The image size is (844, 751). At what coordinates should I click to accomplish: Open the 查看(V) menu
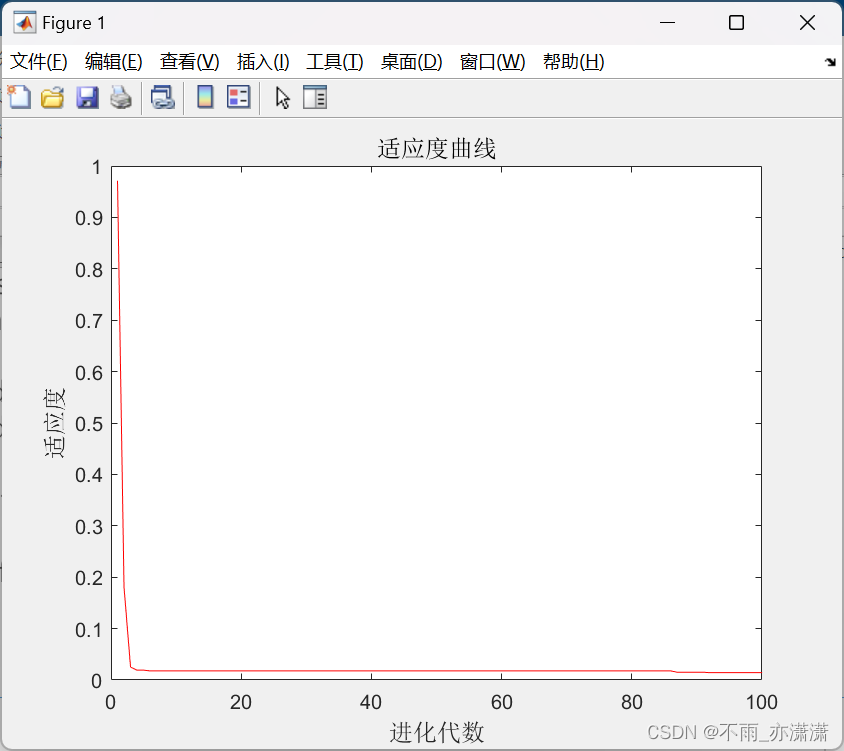[x=189, y=62]
